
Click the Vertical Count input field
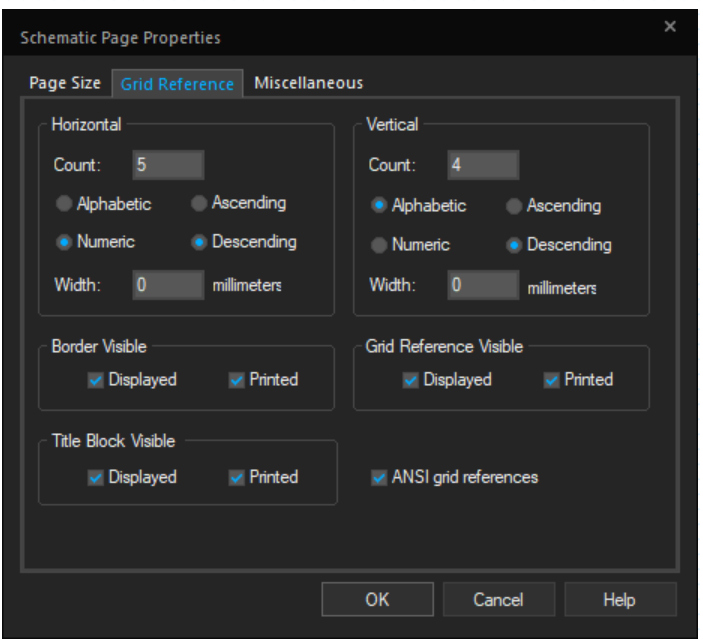click(x=482, y=165)
